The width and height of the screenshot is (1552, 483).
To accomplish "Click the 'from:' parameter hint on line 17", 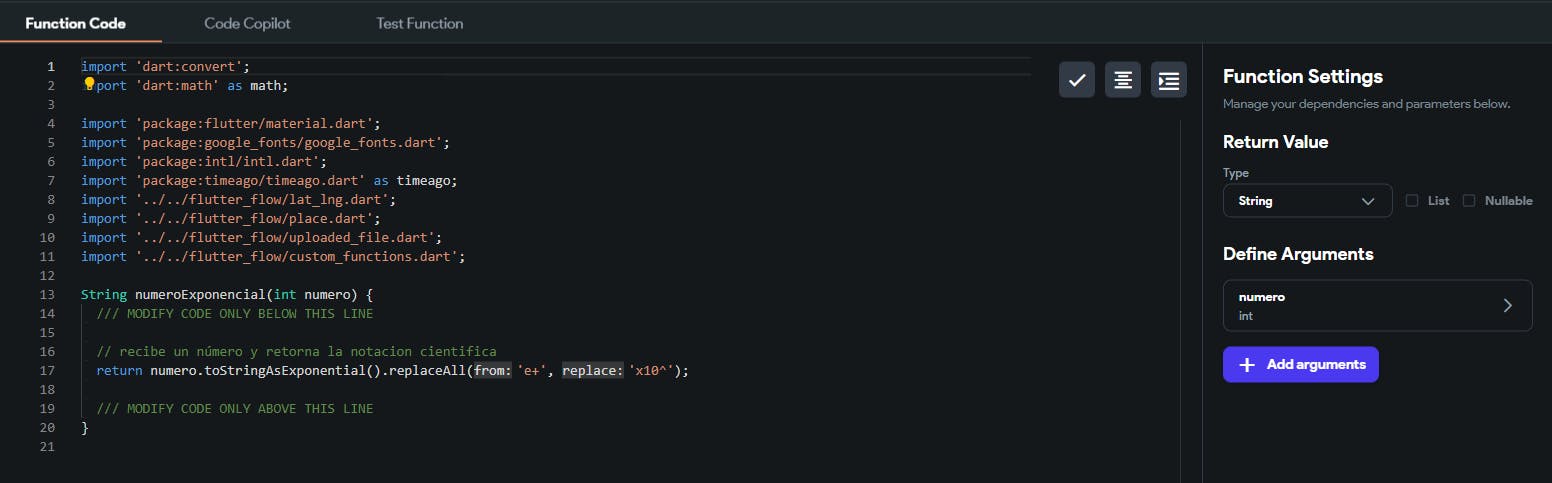I will 493,371.
